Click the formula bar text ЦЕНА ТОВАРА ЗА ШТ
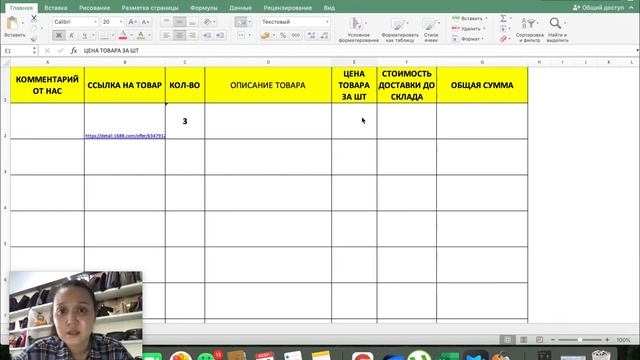 pos(111,51)
